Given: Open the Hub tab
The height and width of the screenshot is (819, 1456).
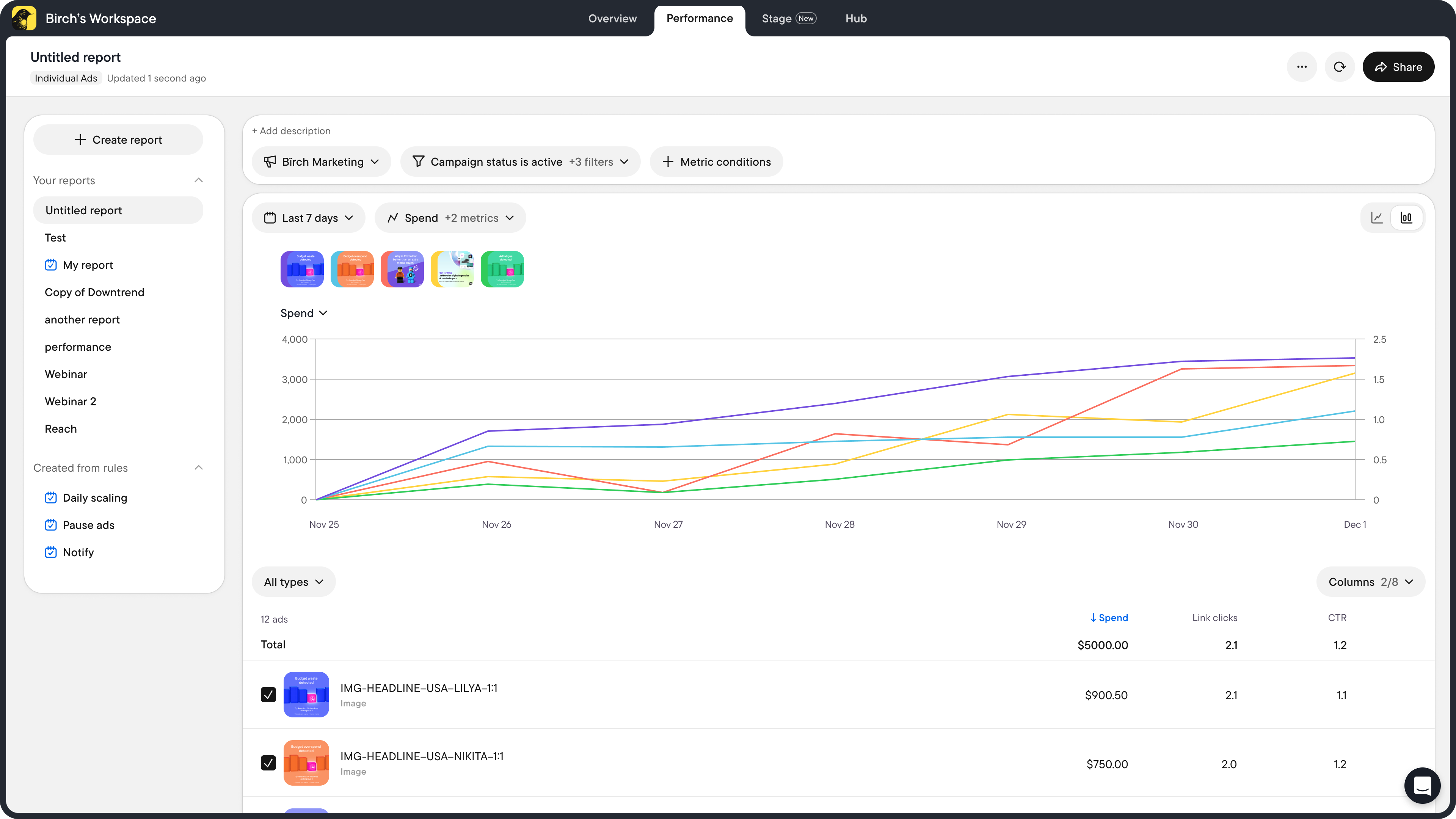Looking at the screenshot, I should coord(856,19).
